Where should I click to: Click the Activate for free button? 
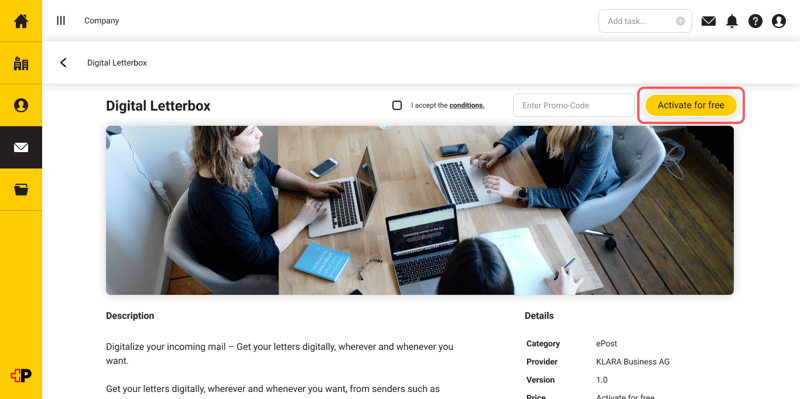point(691,105)
